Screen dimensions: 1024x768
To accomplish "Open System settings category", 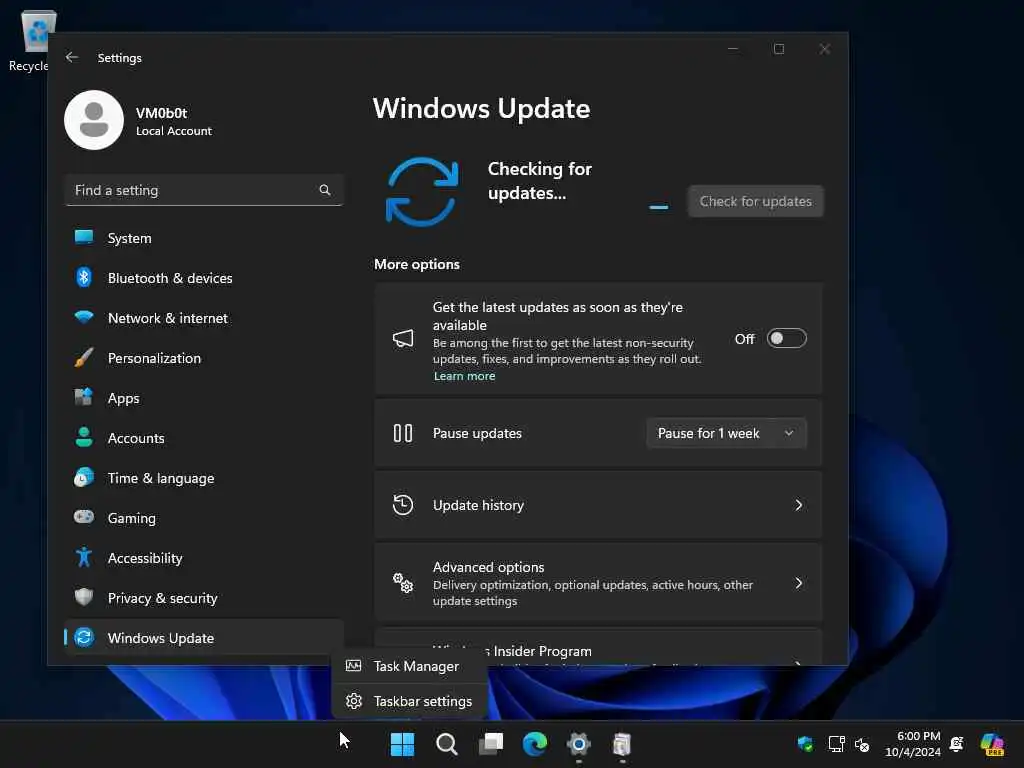I will 204,238.
